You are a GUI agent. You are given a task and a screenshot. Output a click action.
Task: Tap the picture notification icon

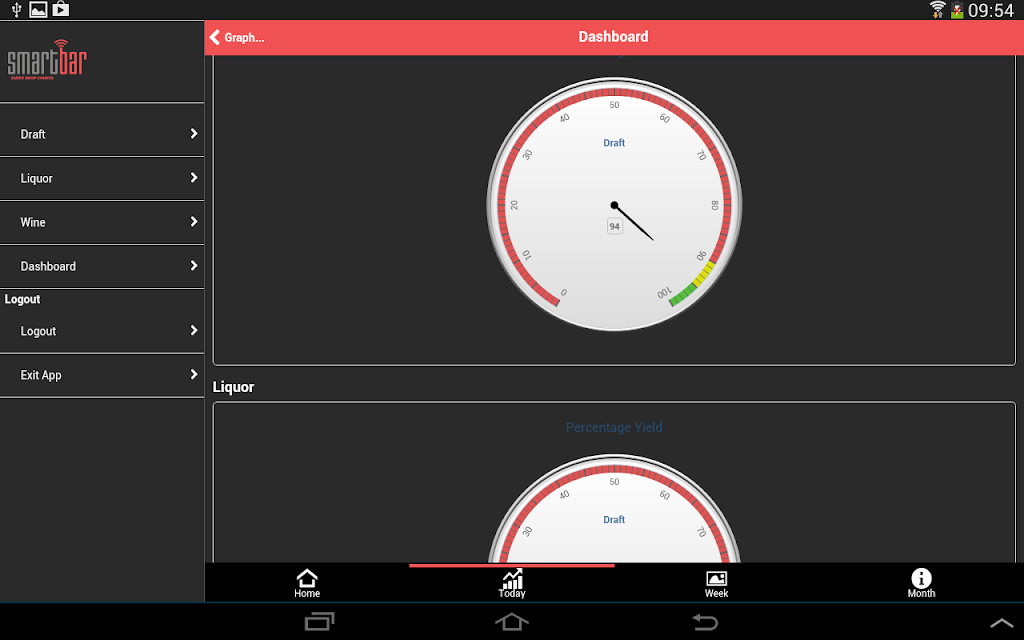coord(39,9)
